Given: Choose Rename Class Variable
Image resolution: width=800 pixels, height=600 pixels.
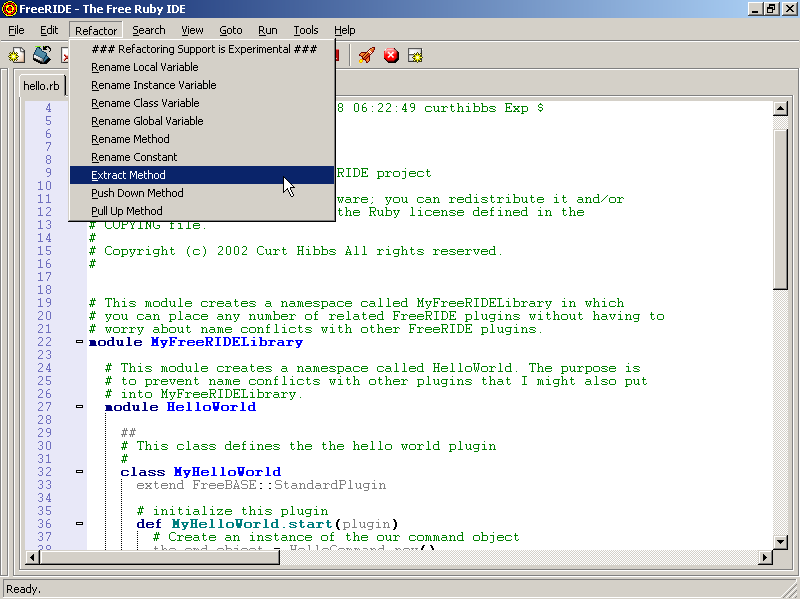Looking at the screenshot, I should pyautogui.click(x=202, y=103).
